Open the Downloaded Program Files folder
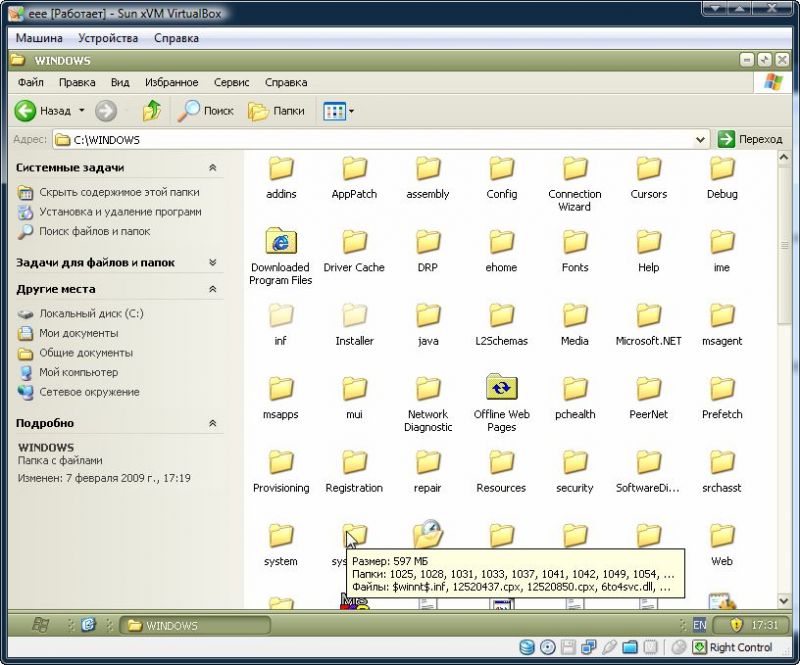This screenshot has height=665, width=800. point(281,242)
